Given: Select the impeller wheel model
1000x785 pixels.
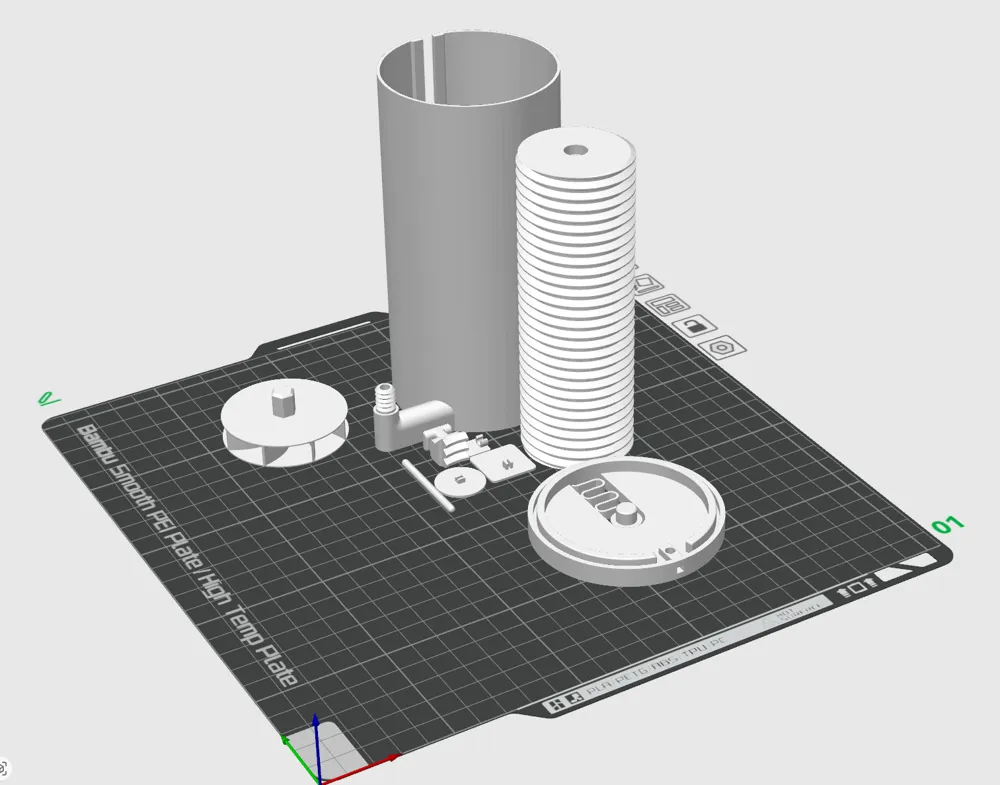Looking at the screenshot, I should click(x=284, y=425).
